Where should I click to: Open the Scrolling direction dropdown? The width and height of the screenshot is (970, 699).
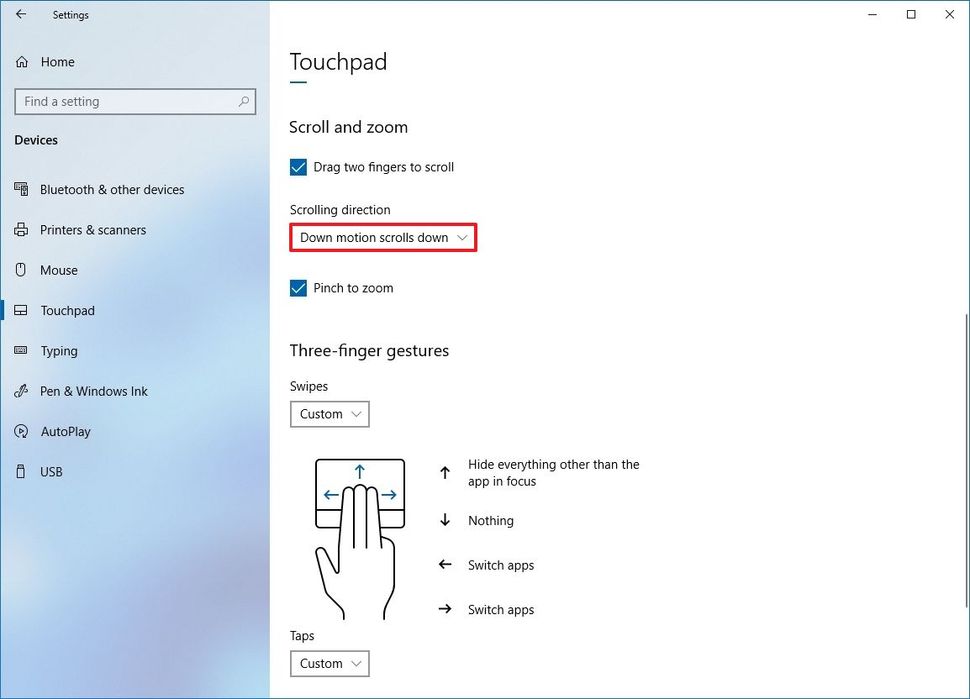pos(382,237)
